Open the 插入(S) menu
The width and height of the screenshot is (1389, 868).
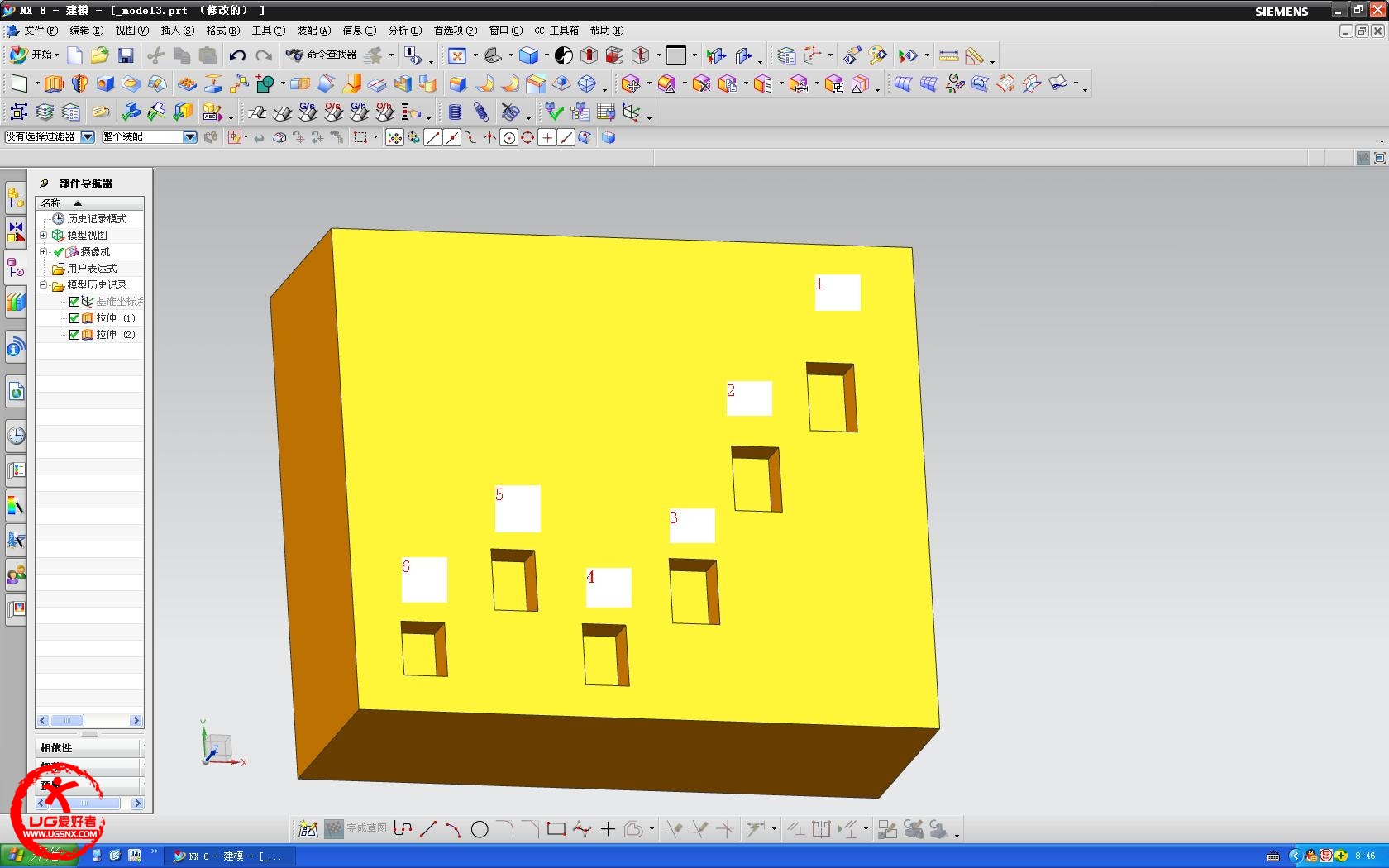click(177, 31)
